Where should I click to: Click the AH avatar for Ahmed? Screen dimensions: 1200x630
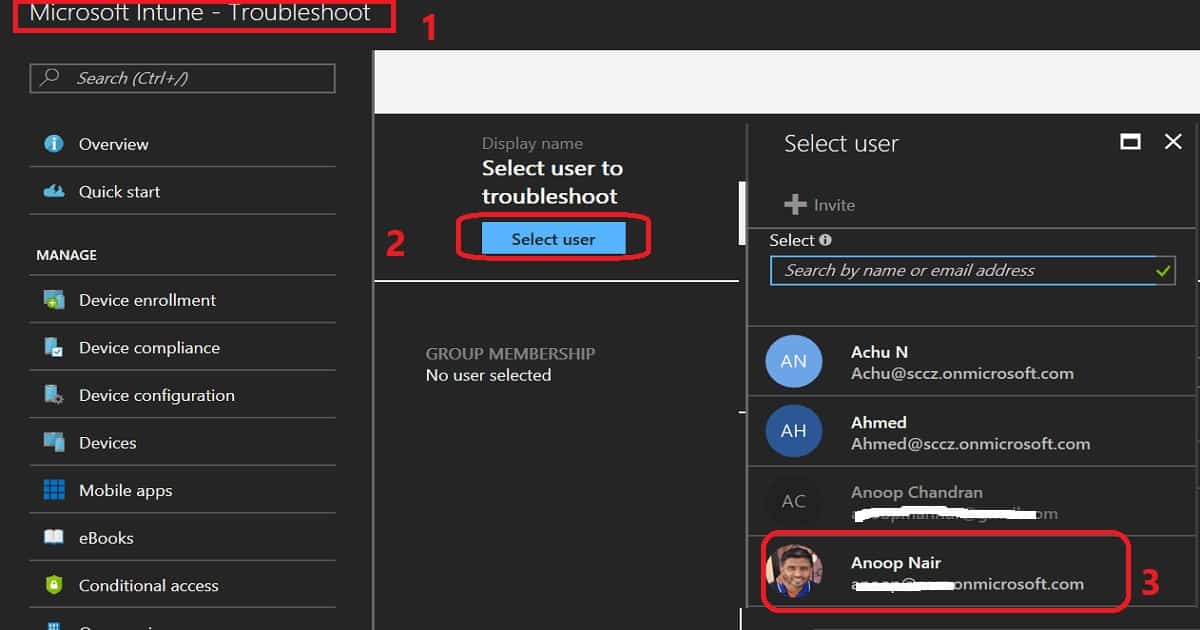(793, 431)
